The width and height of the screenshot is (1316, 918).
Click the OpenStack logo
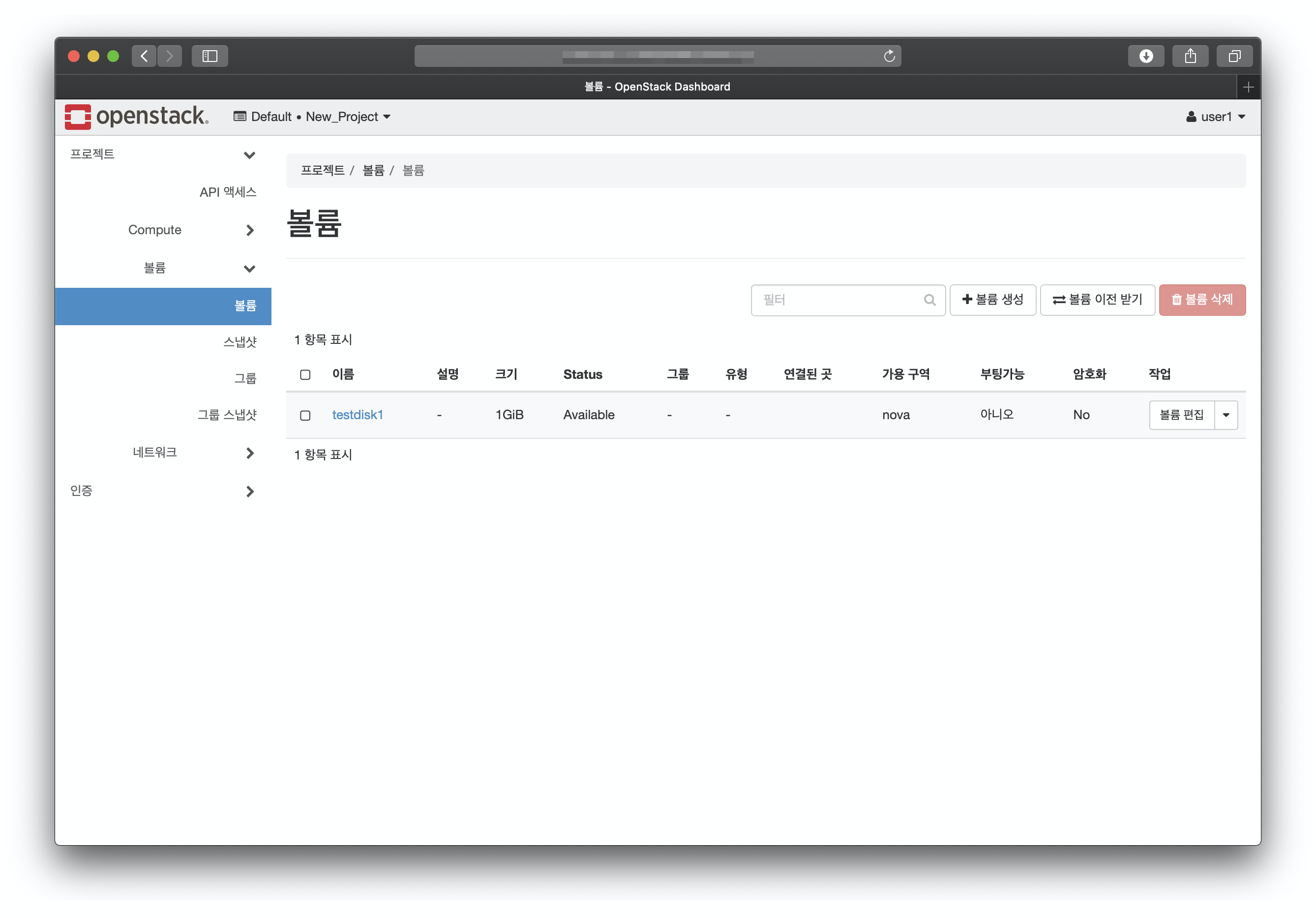point(136,117)
